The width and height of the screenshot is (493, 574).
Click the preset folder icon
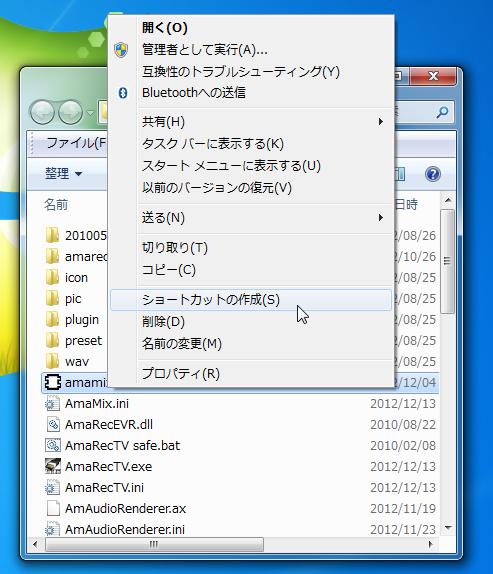[52, 340]
